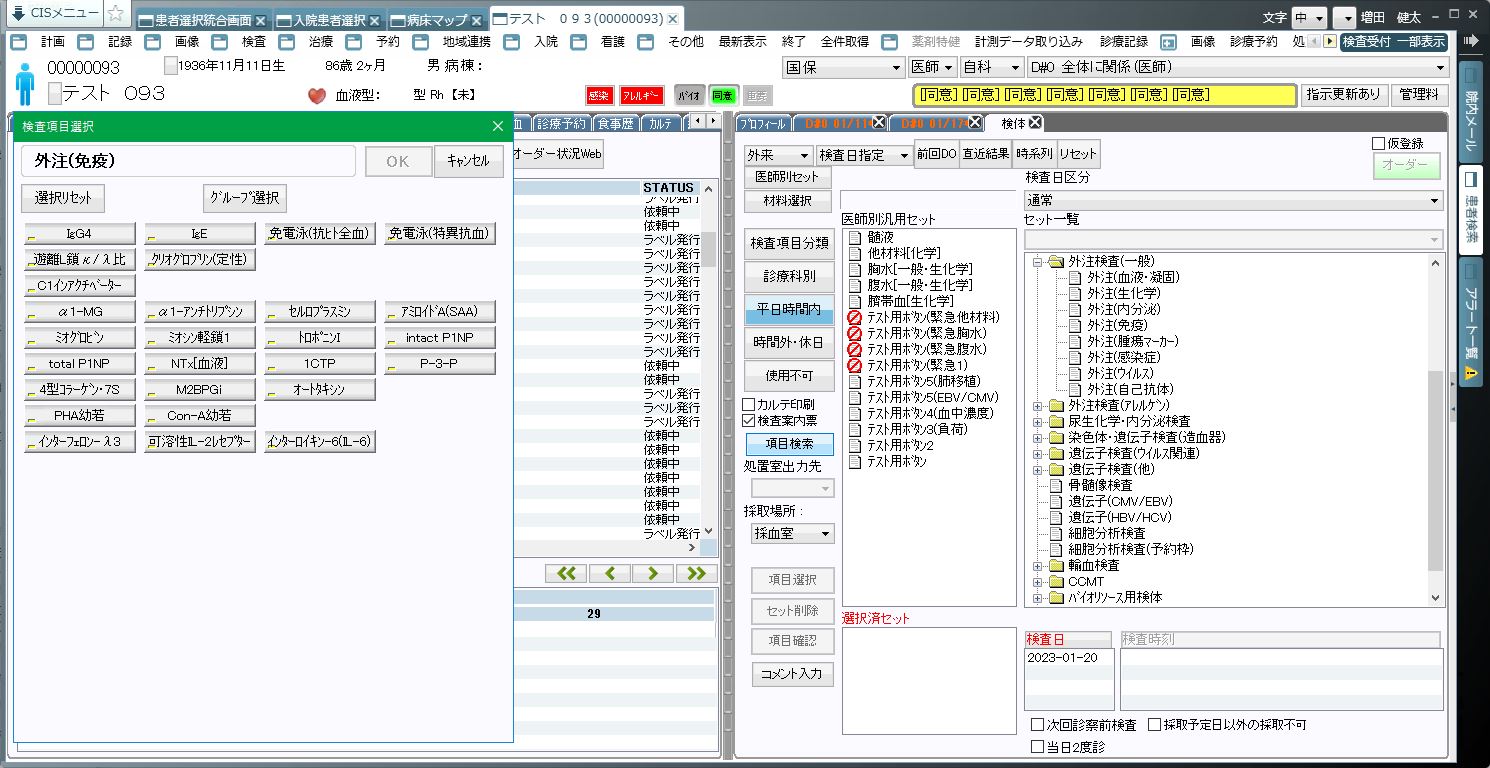Click the red heart blood-type icon
The image size is (1490, 768).
[x=317, y=96]
